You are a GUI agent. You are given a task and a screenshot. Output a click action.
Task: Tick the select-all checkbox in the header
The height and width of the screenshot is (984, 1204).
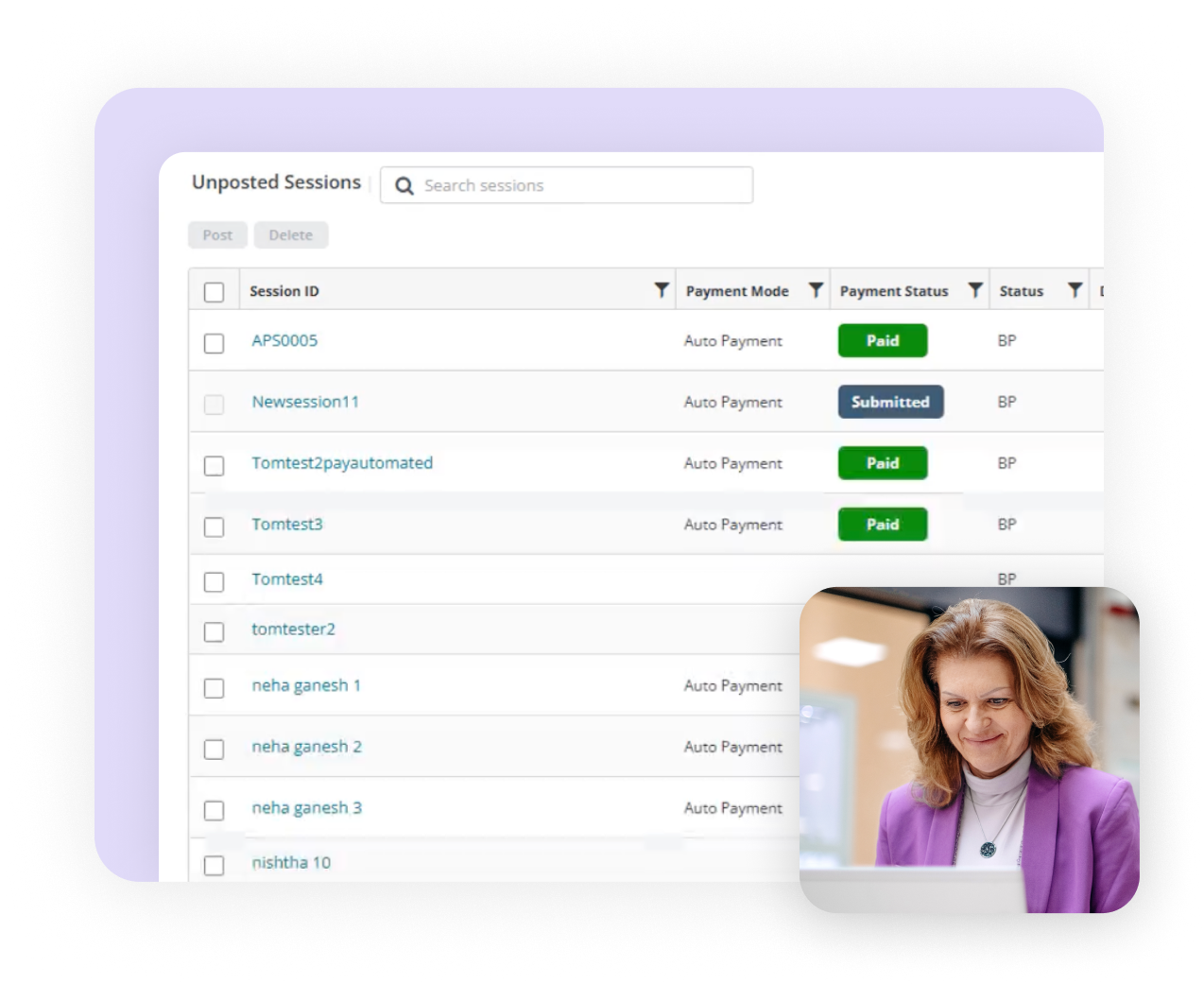[x=215, y=292]
